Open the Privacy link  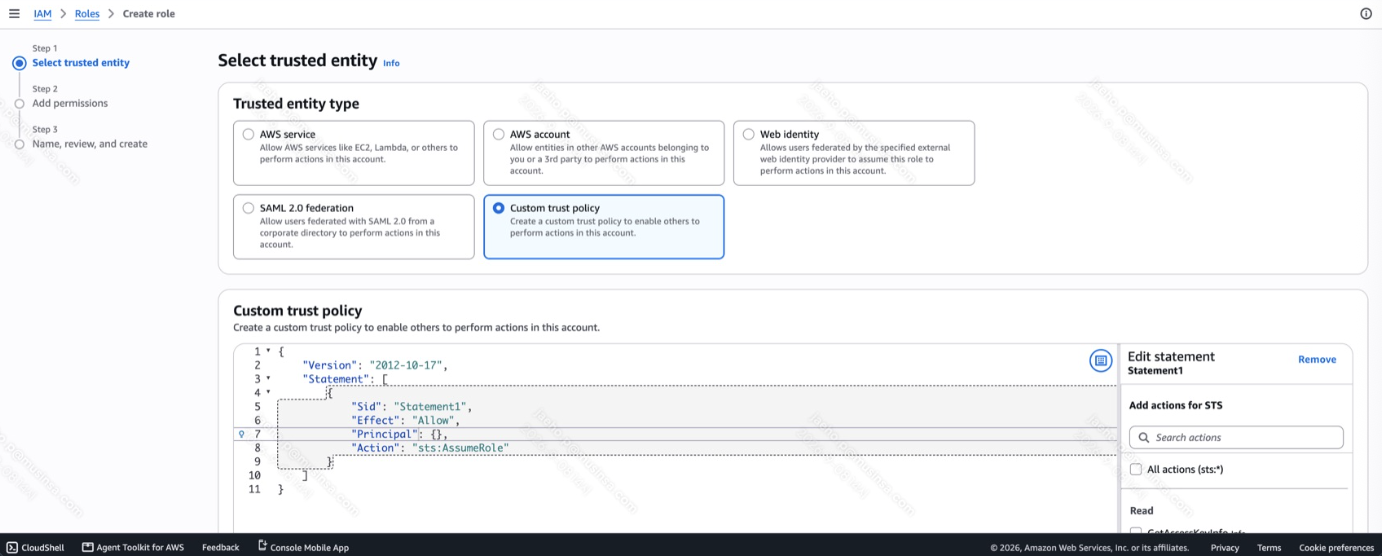(x=1224, y=547)
